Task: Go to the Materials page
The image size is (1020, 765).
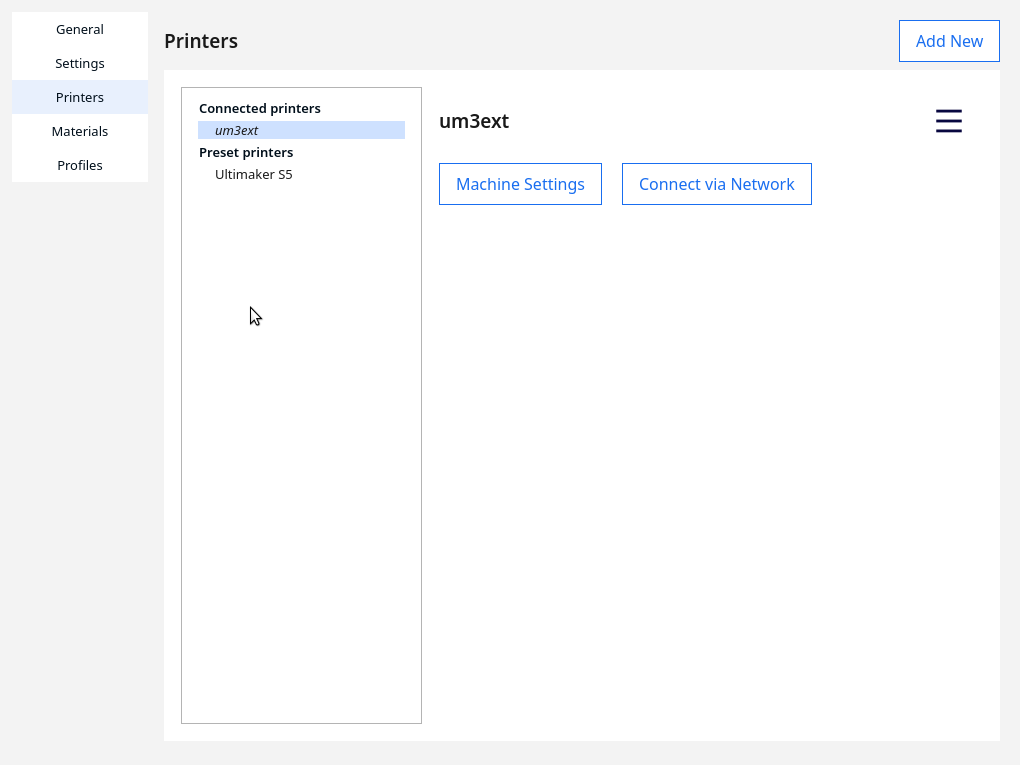Action: point(80,131)
